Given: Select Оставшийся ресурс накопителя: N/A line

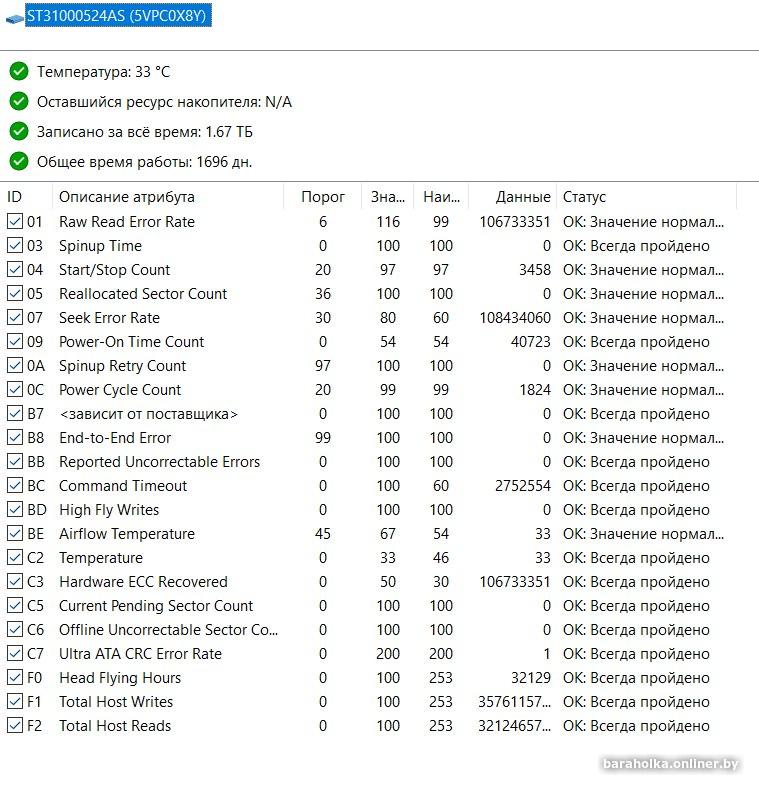Looking at the screenshot, I should [164, 102].
